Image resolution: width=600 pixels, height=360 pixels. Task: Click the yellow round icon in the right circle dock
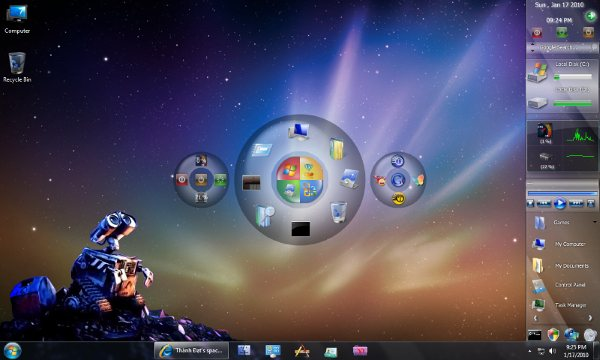(398, 199)
